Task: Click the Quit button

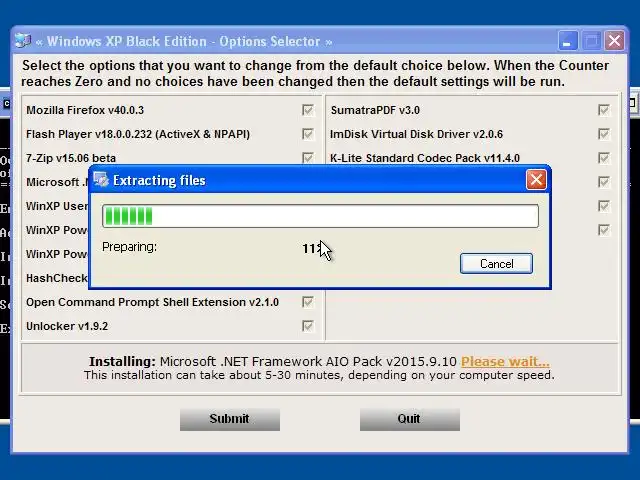Action: 410,419
